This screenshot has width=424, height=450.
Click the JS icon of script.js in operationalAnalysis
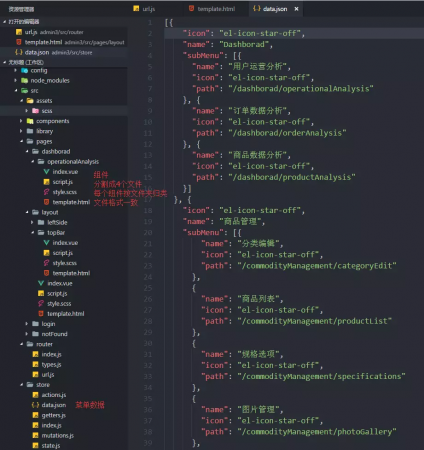47,182
